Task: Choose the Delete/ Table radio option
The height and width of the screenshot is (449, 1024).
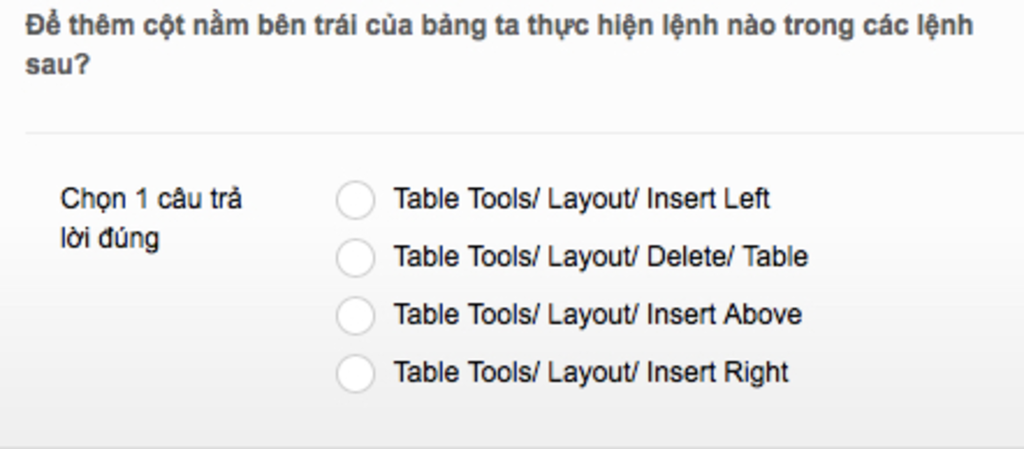Action: pos(355,258)
